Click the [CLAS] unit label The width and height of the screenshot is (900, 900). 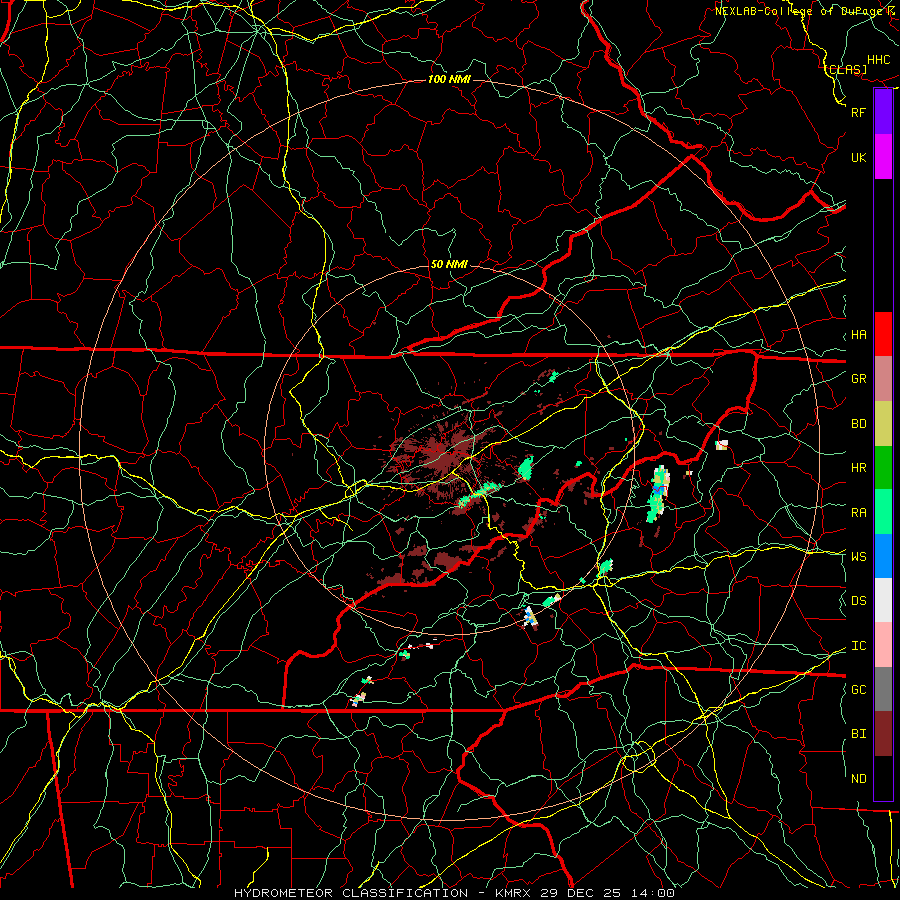coord(846,69)
